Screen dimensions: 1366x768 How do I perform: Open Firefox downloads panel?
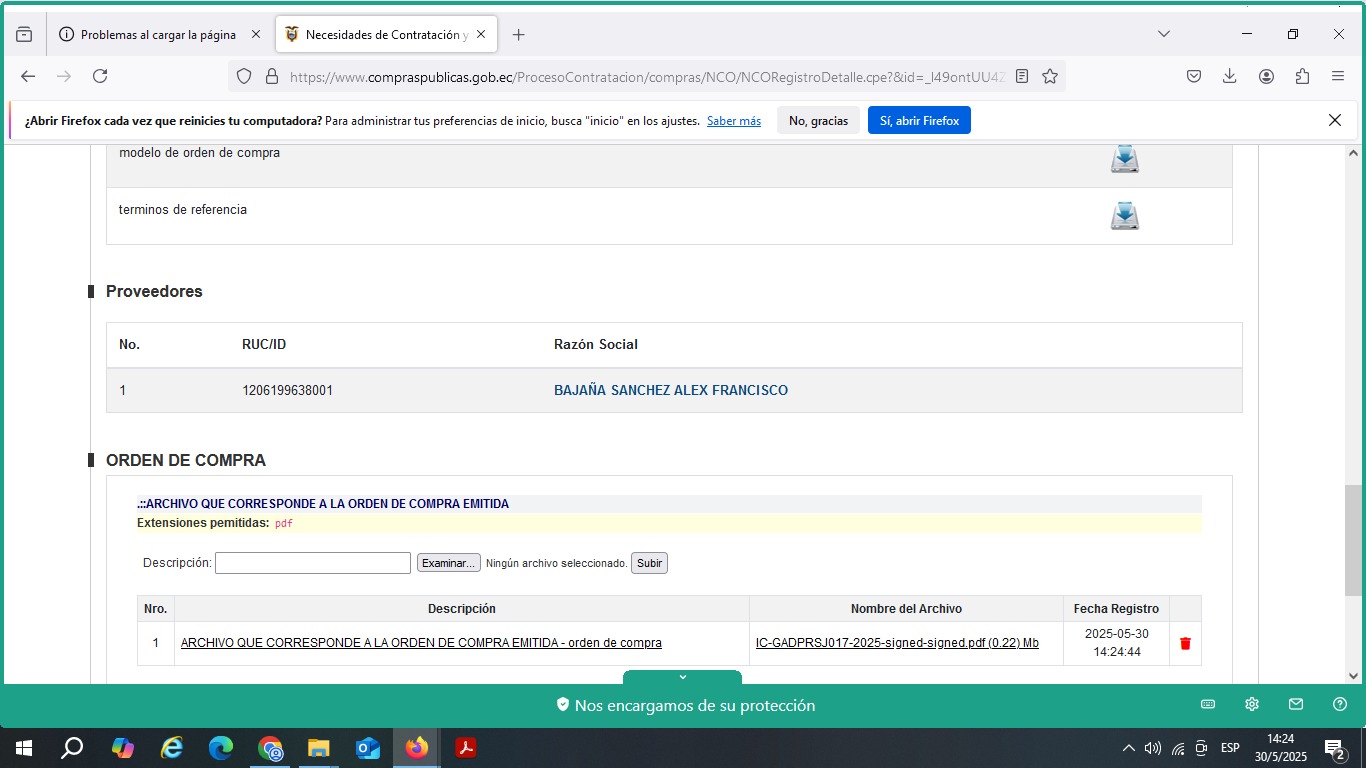click(1230, 76)
